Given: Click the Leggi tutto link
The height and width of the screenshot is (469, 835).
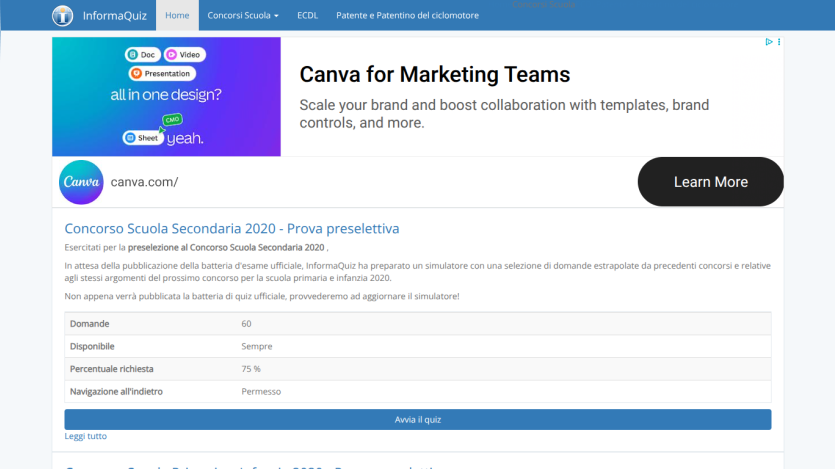Looking at the screenshot, I should click(x=85, y=436).
